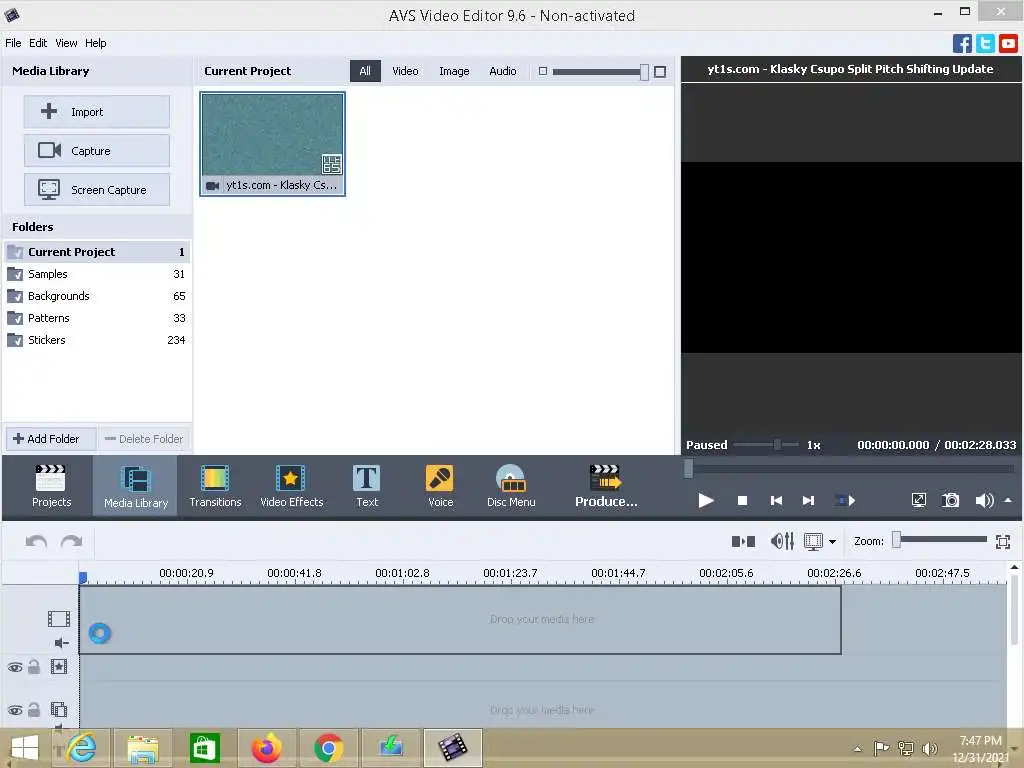This screenshot has width=1024, height=768.
Task: Select the Backgrounds folder
Action: 97,296
